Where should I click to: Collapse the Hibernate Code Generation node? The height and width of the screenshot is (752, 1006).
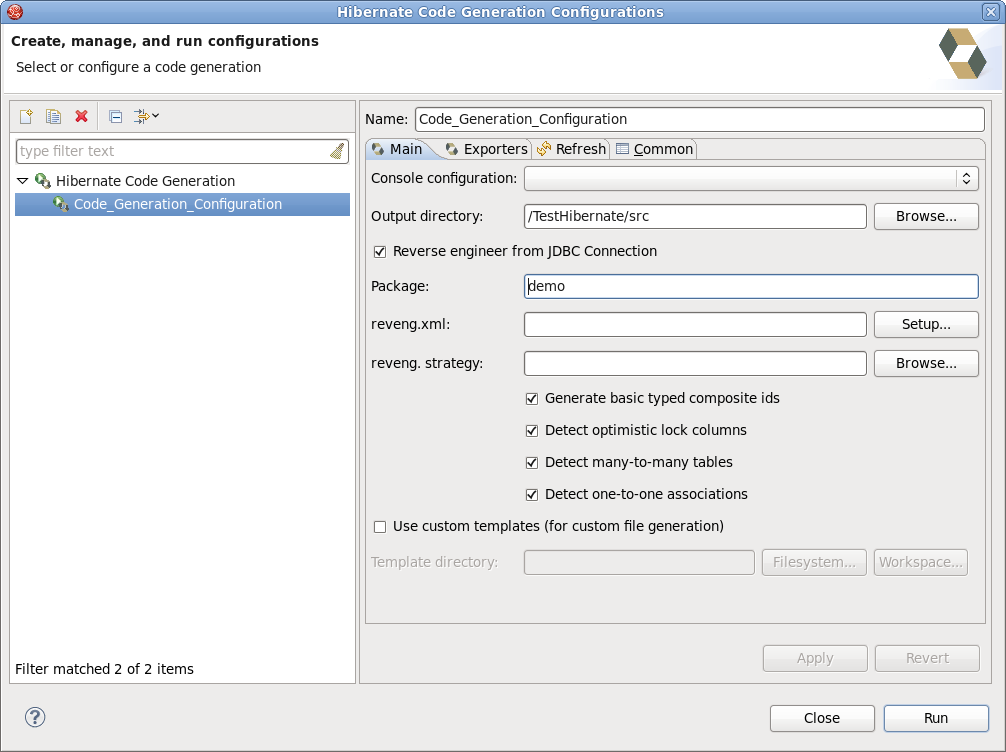click(21, 181)
